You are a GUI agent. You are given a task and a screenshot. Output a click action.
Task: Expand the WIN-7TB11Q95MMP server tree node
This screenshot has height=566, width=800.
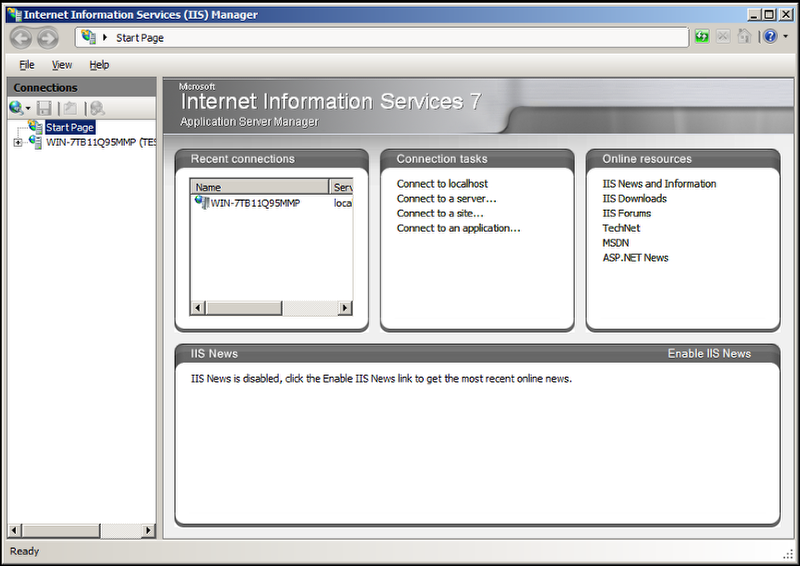[17, 143]
